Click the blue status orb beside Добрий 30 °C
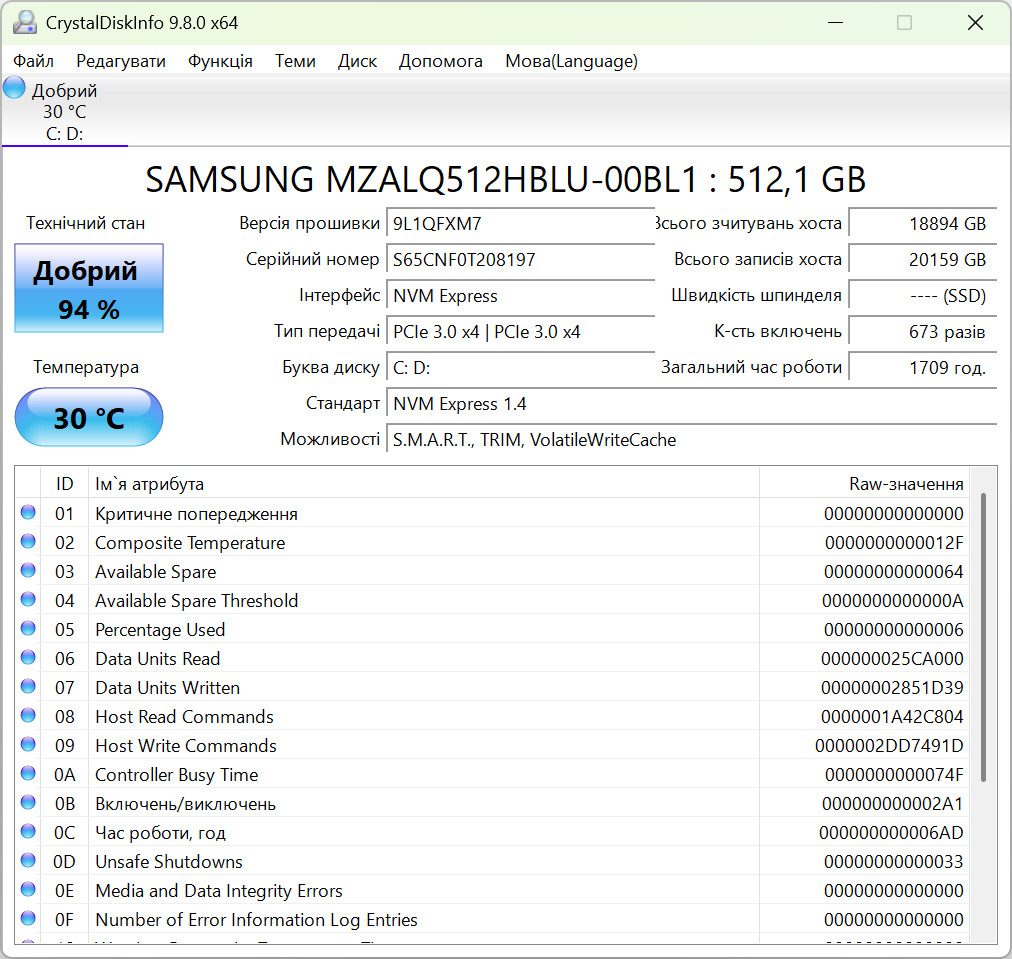Image resolution: width=1012 pixels, height=959 pixels. point(14,88)
